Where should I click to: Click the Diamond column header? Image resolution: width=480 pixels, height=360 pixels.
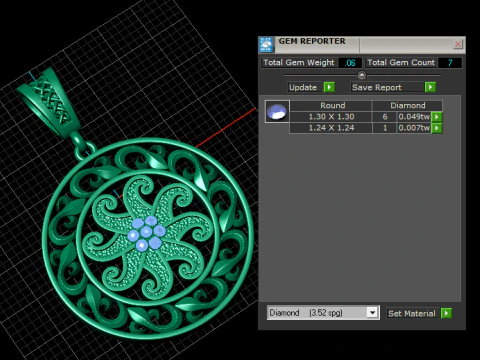(x=408, y=105)
